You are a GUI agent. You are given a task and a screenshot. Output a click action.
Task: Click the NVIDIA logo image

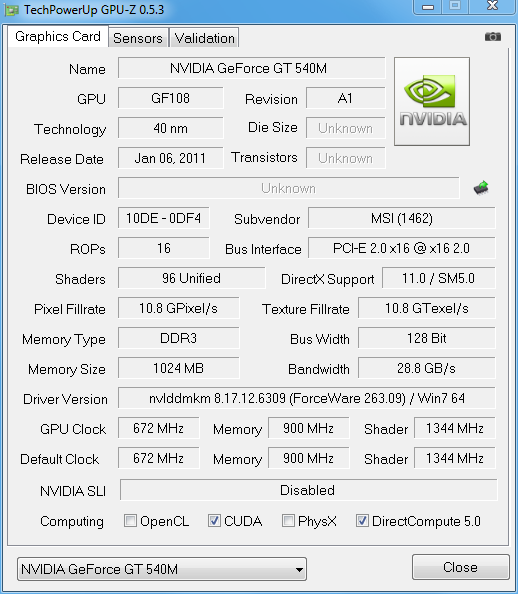[432, 102]
